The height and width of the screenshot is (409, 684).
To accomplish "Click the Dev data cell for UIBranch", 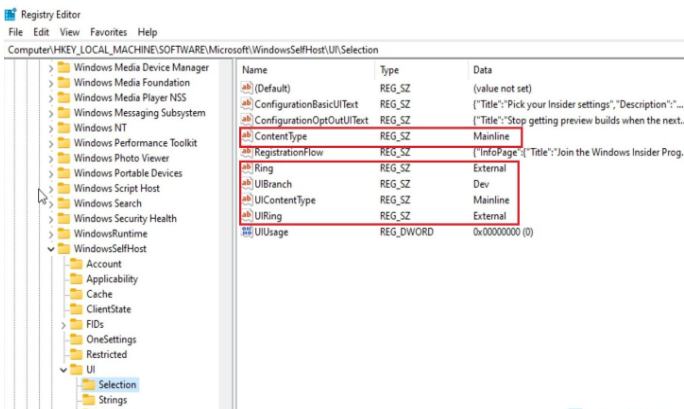I will [x=481, y=184].
